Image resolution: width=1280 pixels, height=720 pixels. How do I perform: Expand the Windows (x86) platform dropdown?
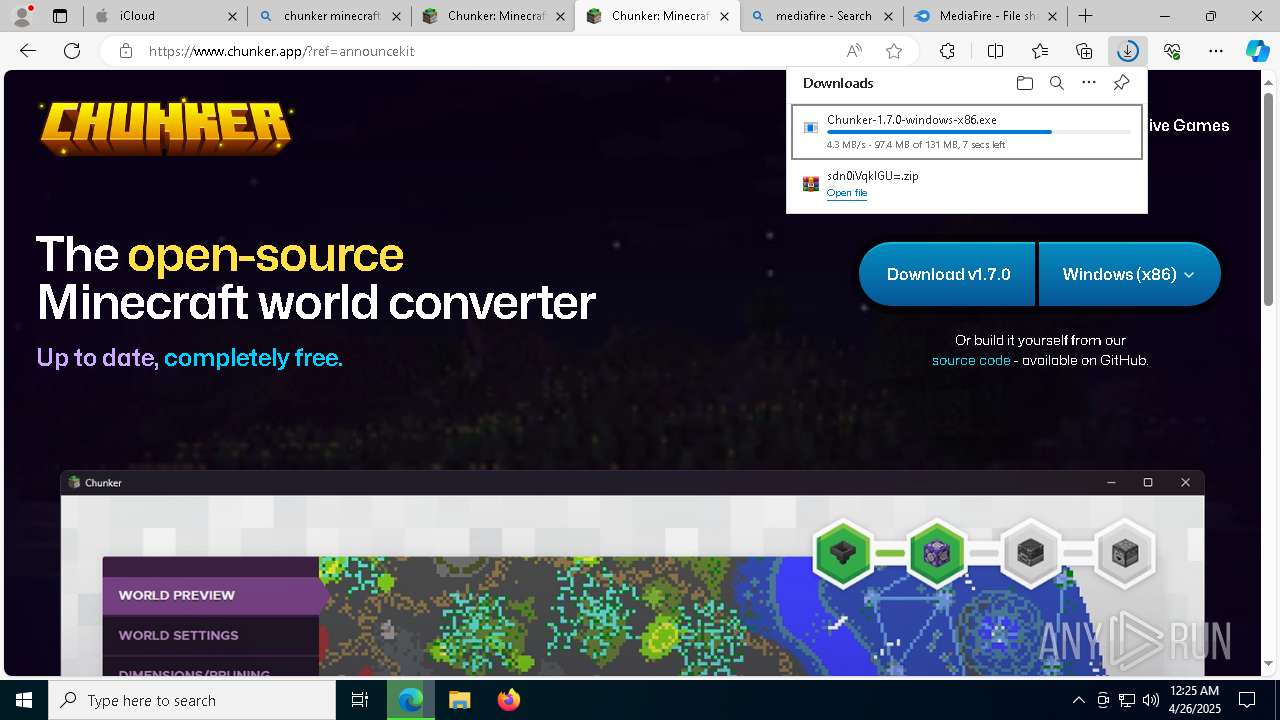click(1129, 274)
